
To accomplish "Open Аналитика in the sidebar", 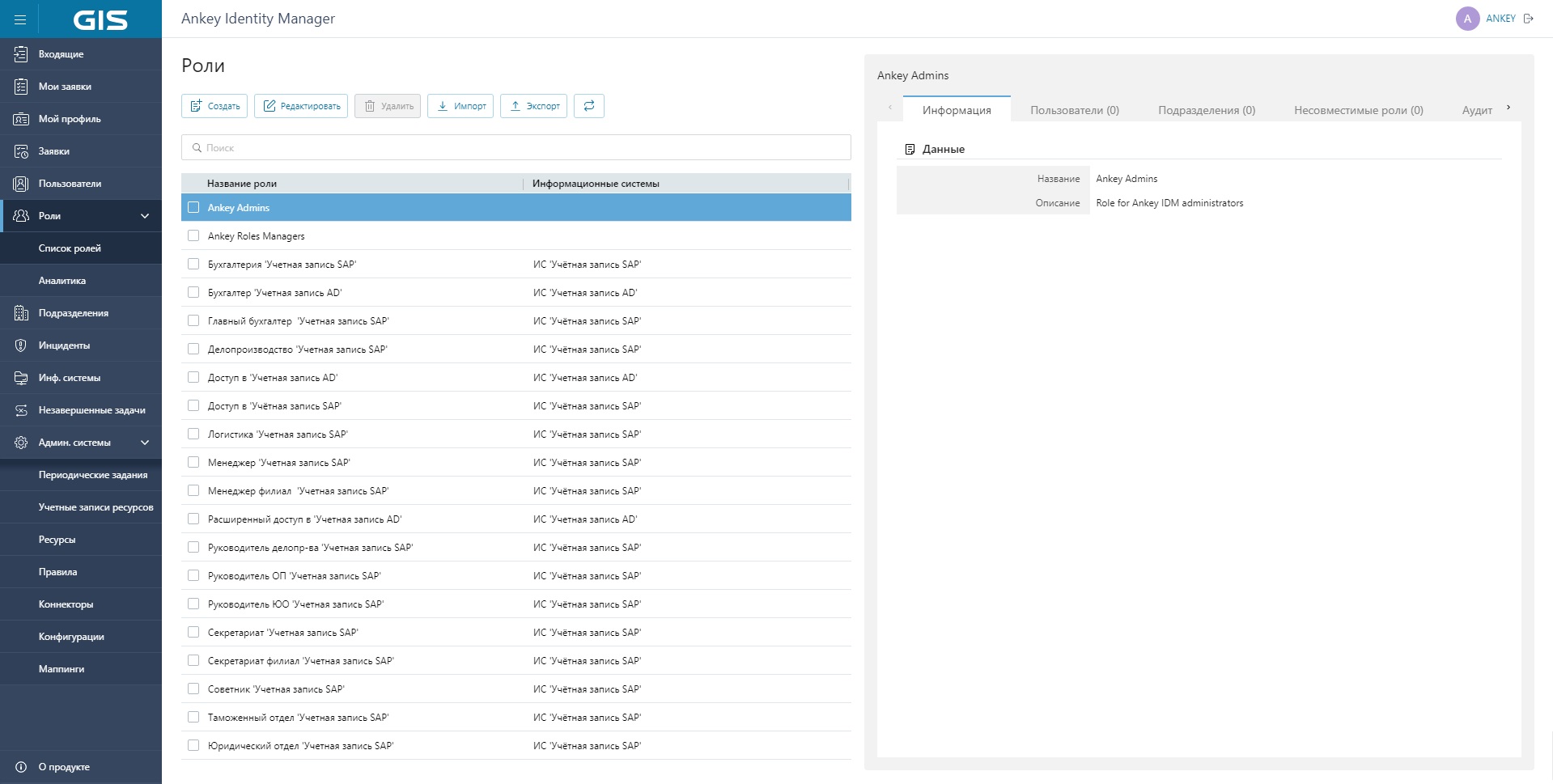I will [81, 281].
